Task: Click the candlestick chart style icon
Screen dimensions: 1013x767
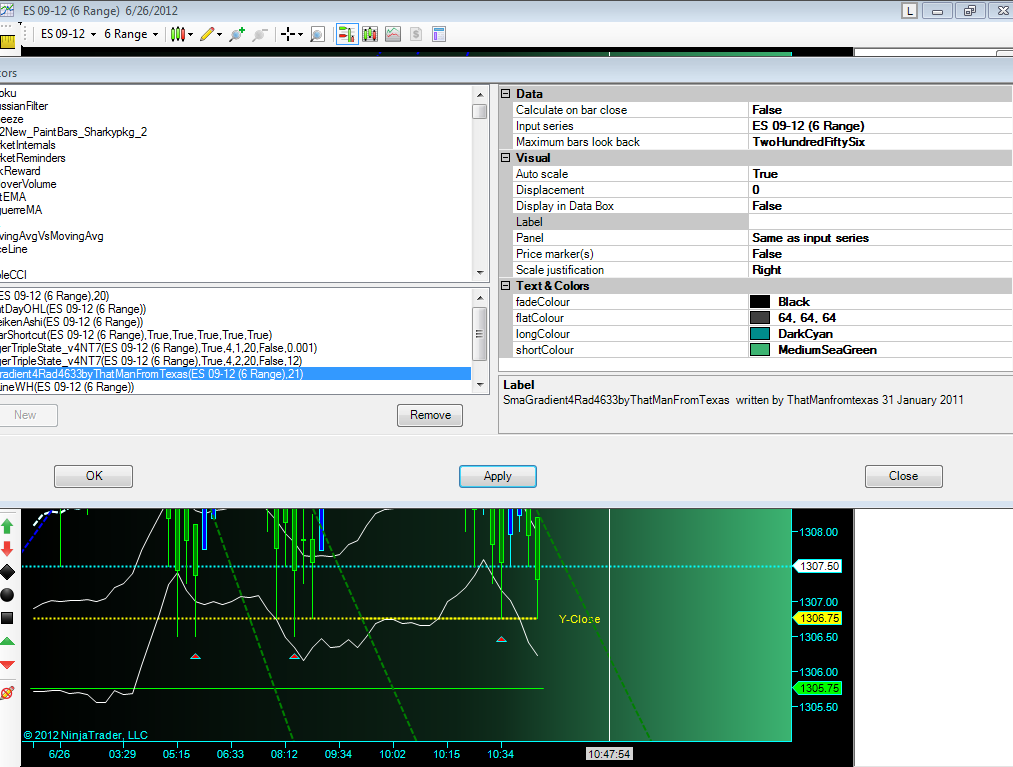Action: 178,34
